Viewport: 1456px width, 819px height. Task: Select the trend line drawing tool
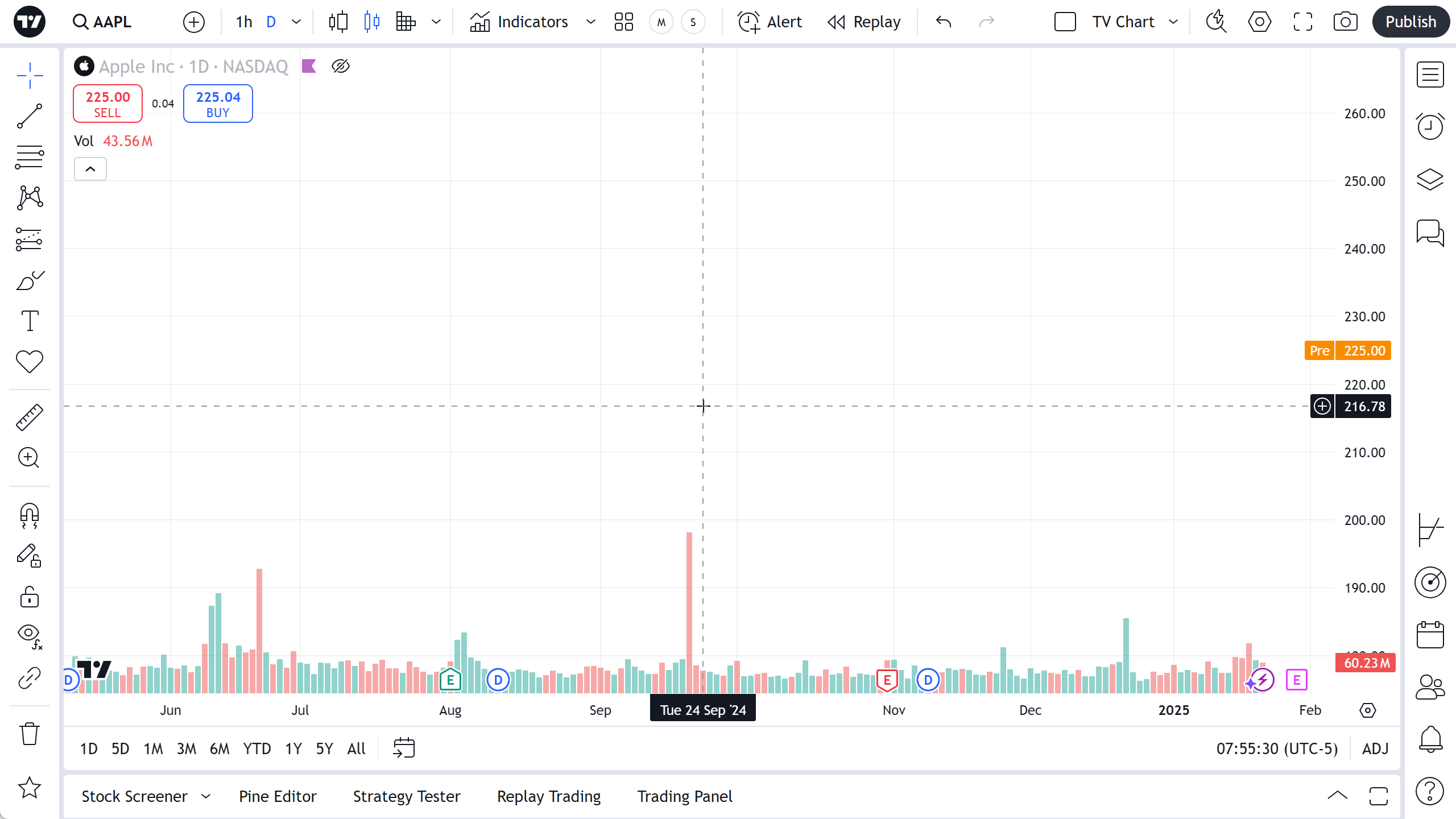(x=30, y=116)
